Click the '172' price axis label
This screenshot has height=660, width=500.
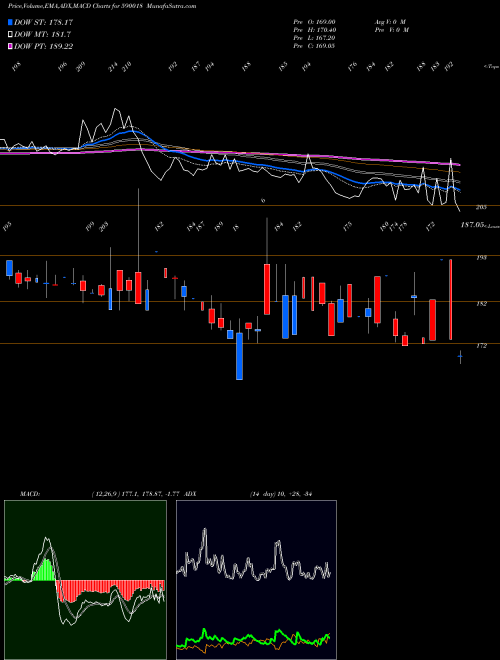click(x=481, y=346)
